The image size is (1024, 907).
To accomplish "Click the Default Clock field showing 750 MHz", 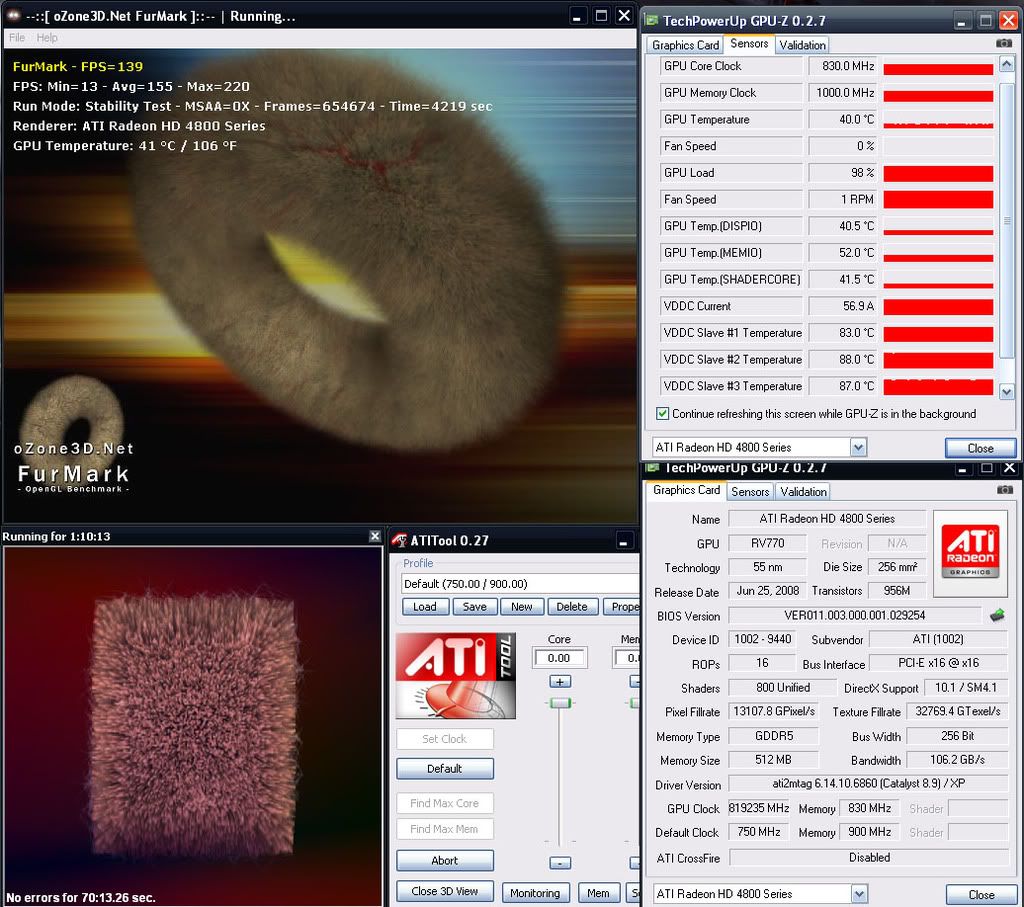I will pyautogui.click(x=759, y=832).
